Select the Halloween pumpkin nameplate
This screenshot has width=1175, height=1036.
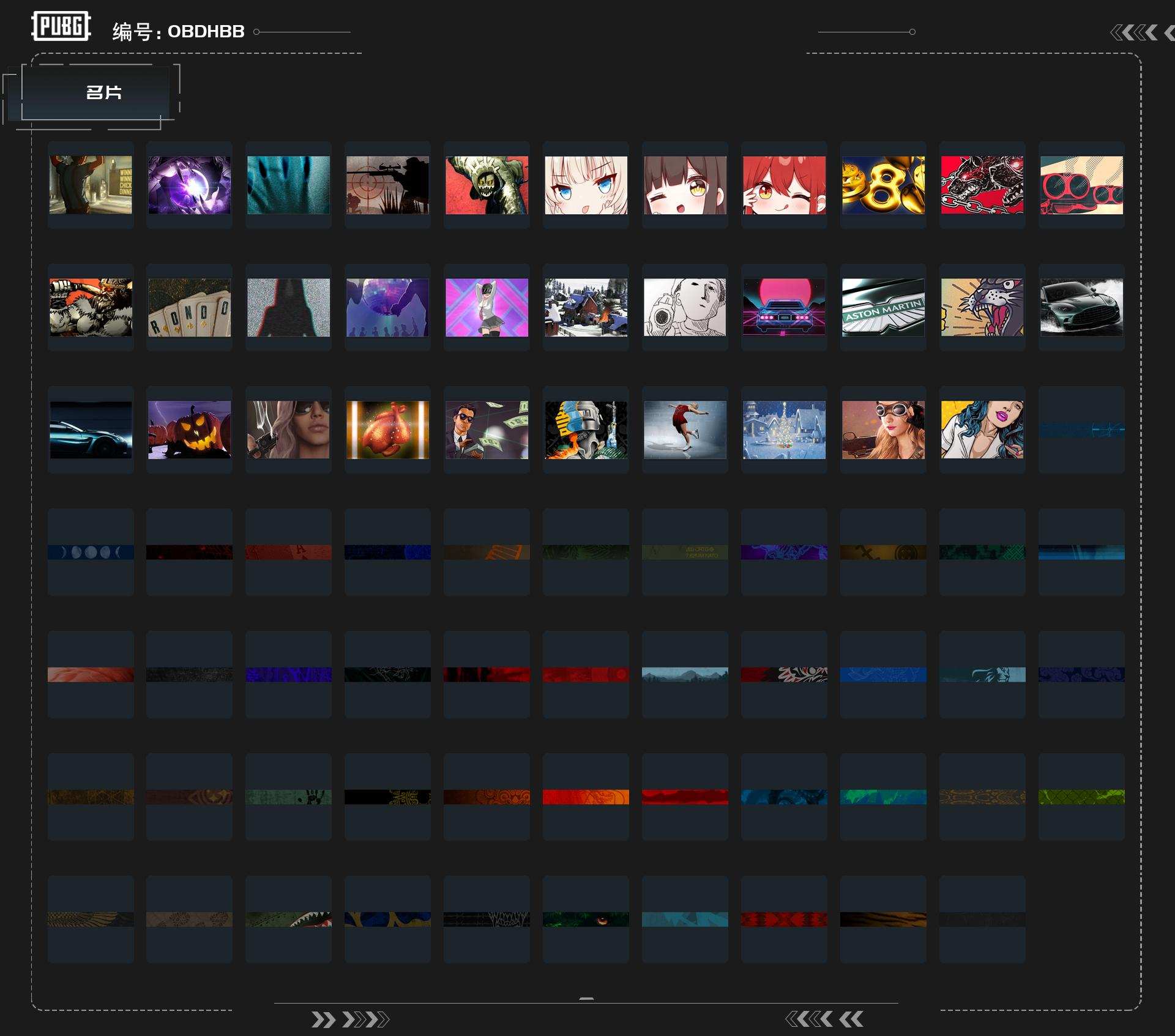tap(189, 430)
